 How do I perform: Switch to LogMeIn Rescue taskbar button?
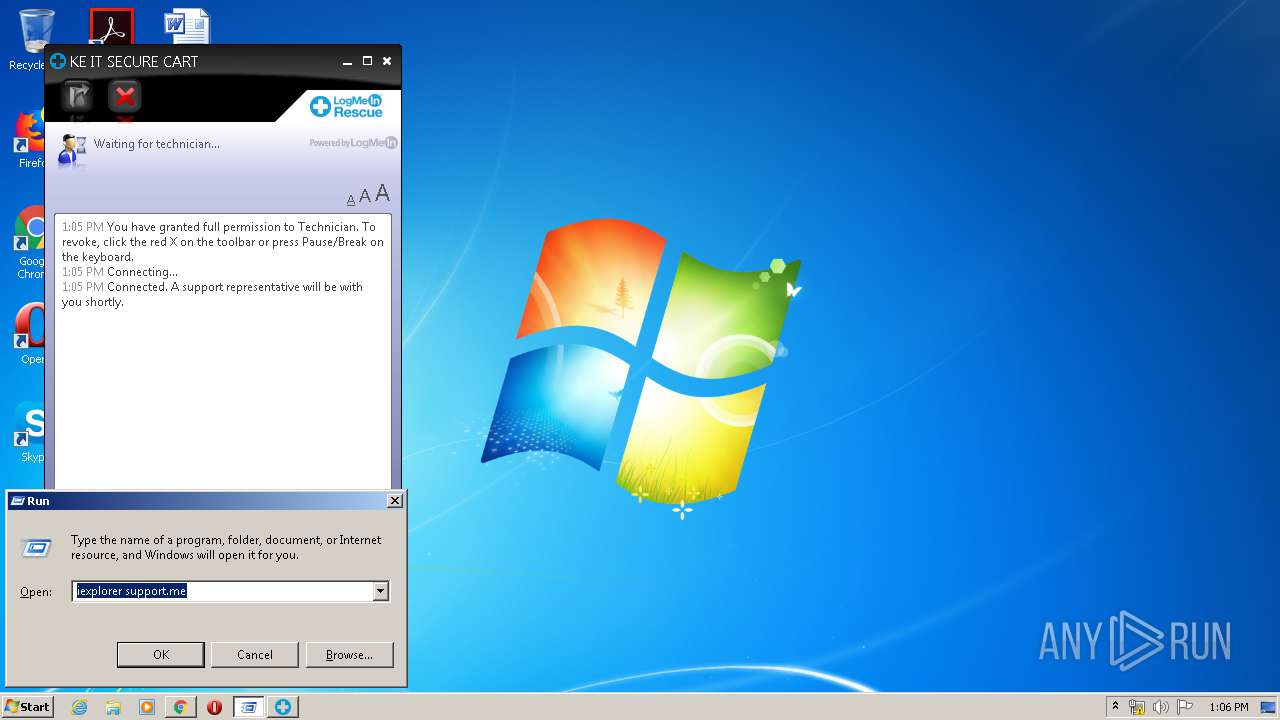pyautogui.click(x=283, y=707)
